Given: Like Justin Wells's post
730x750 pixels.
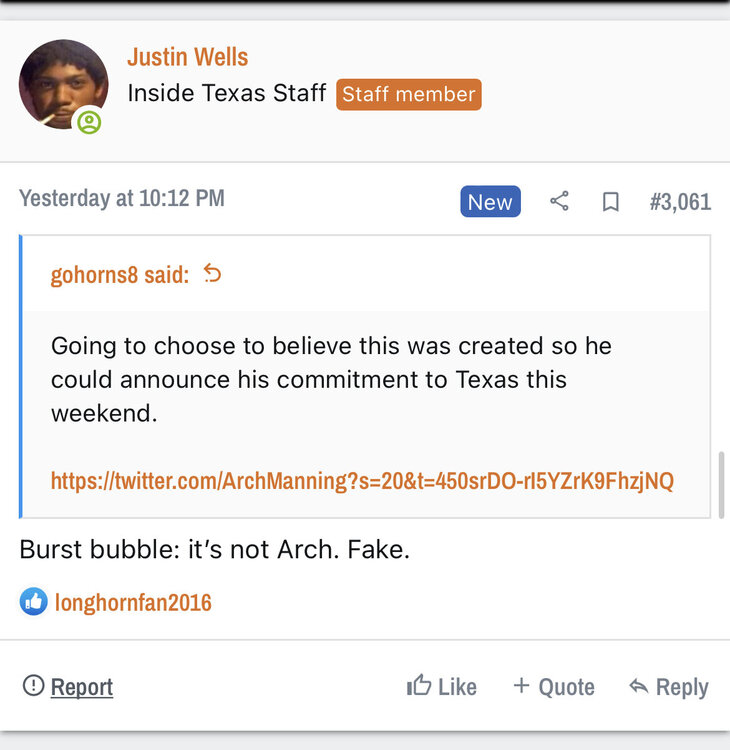Looking at the screenshot, I should click(x=442, y=686).
